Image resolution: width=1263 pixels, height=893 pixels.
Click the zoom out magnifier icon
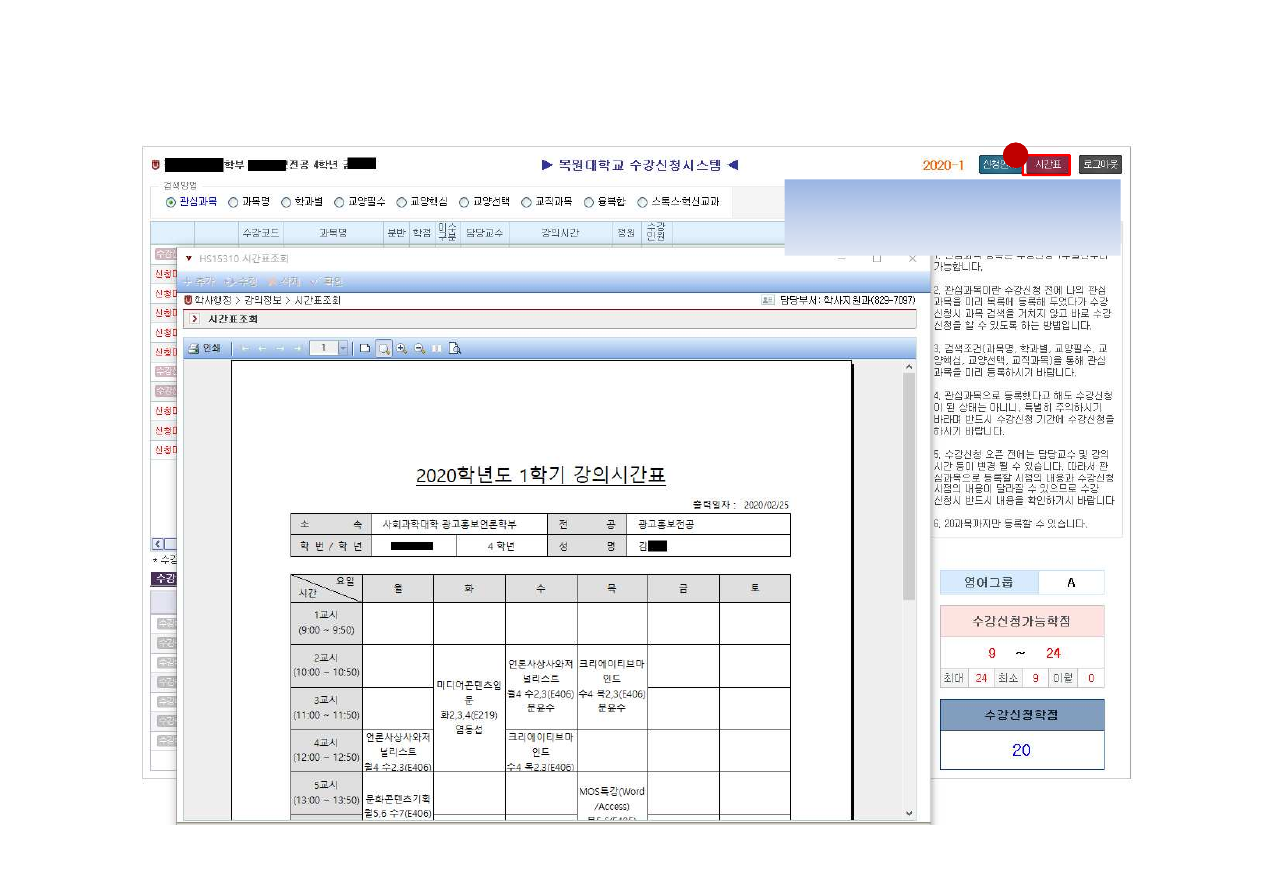[420, 348]
